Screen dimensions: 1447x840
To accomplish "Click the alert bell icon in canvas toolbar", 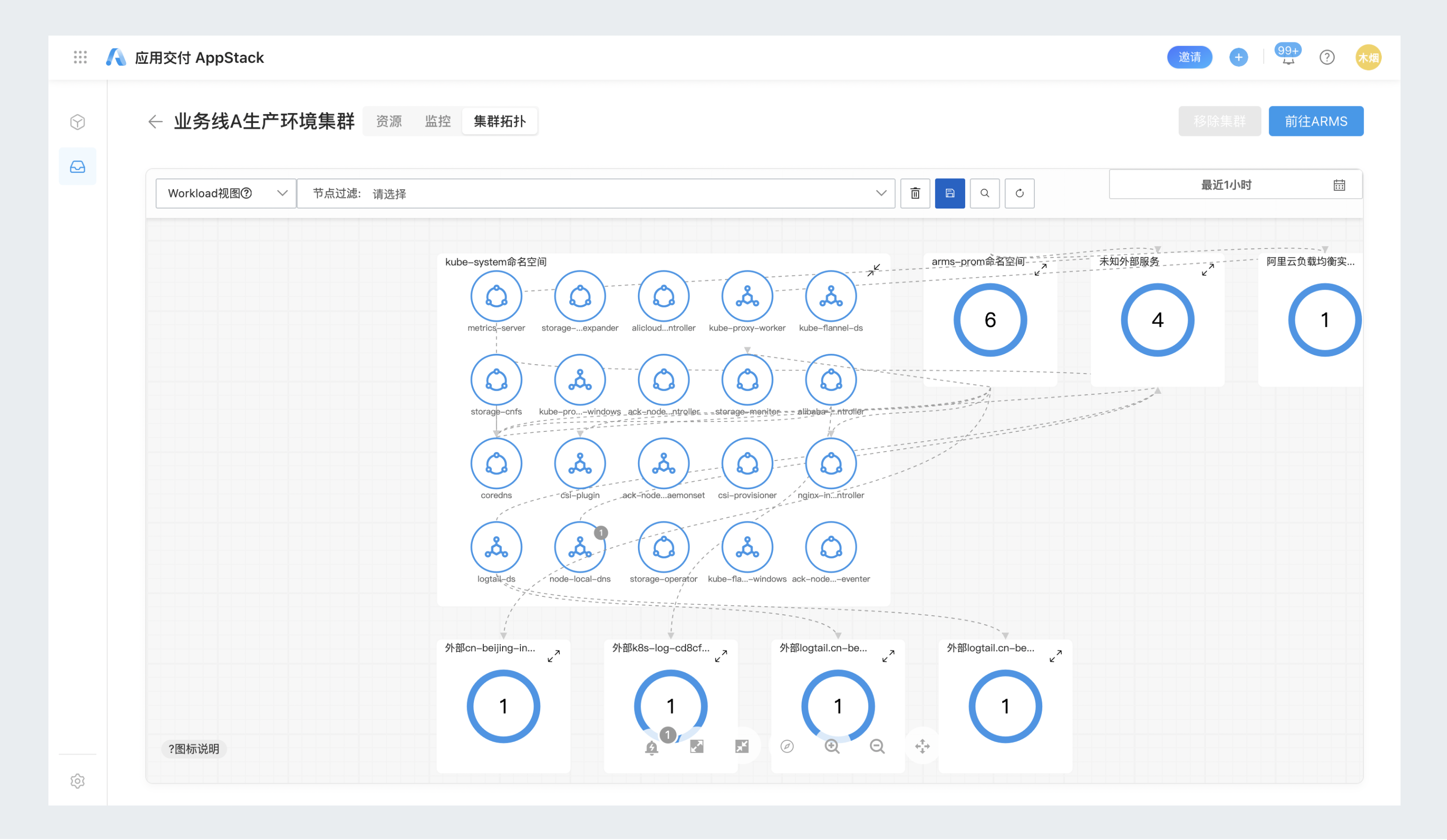I will click(x=651, y=748).
